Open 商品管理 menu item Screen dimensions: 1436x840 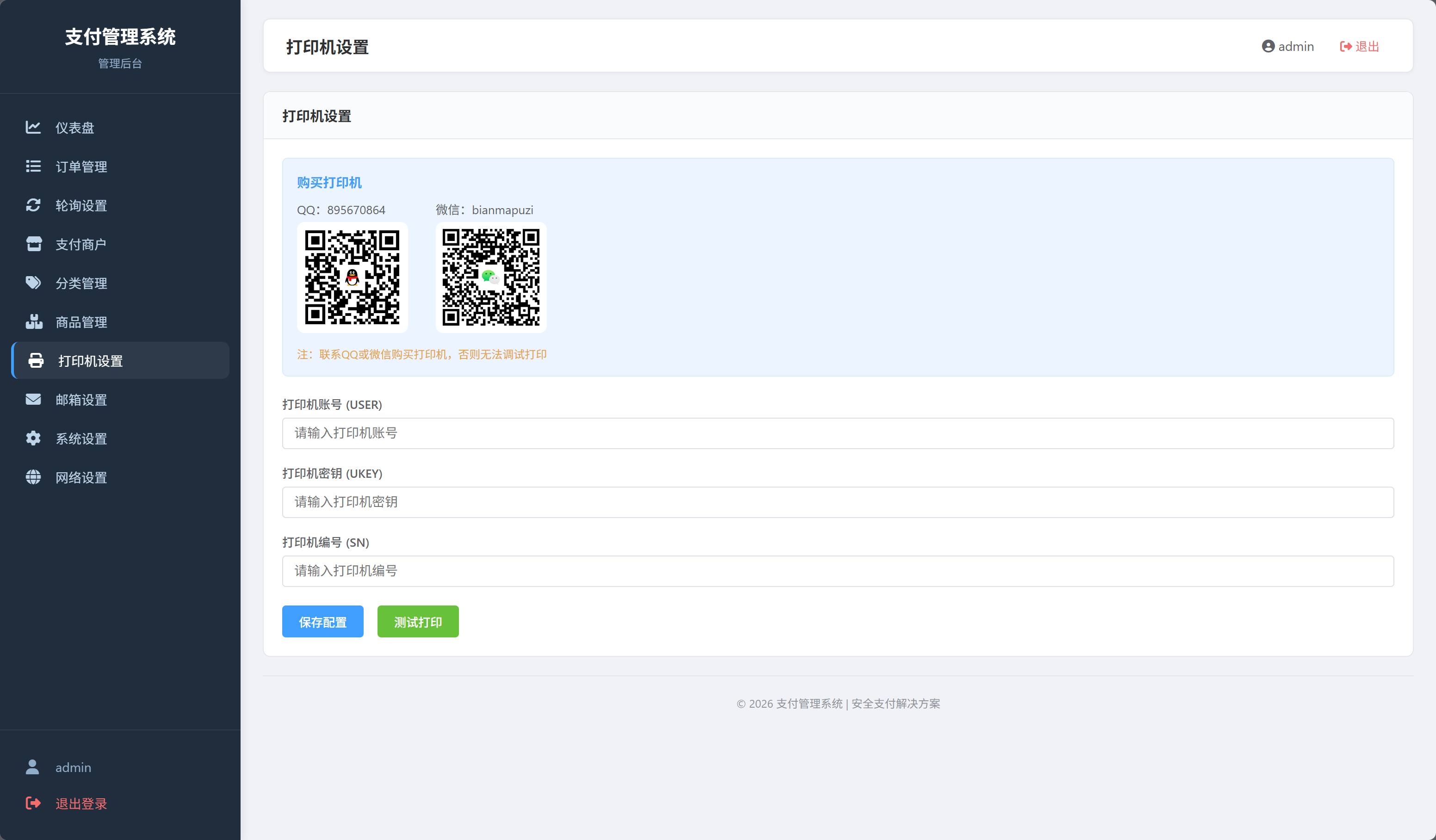pos(120,321)
